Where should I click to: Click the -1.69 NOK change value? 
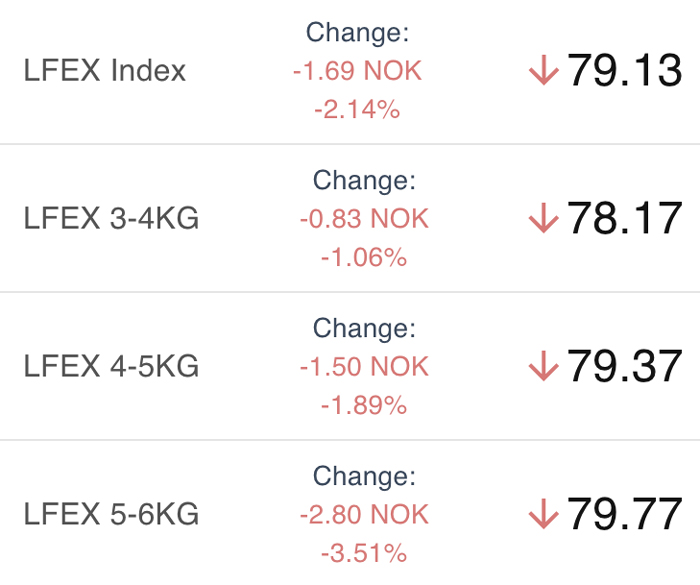(x=357, y=71)
